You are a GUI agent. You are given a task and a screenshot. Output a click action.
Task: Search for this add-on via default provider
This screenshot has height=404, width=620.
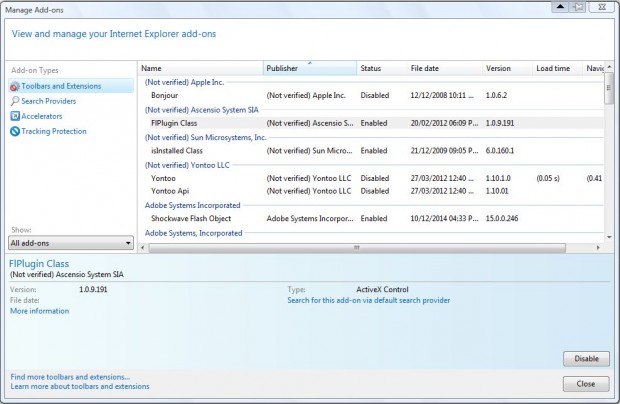(x=369, y=300)
